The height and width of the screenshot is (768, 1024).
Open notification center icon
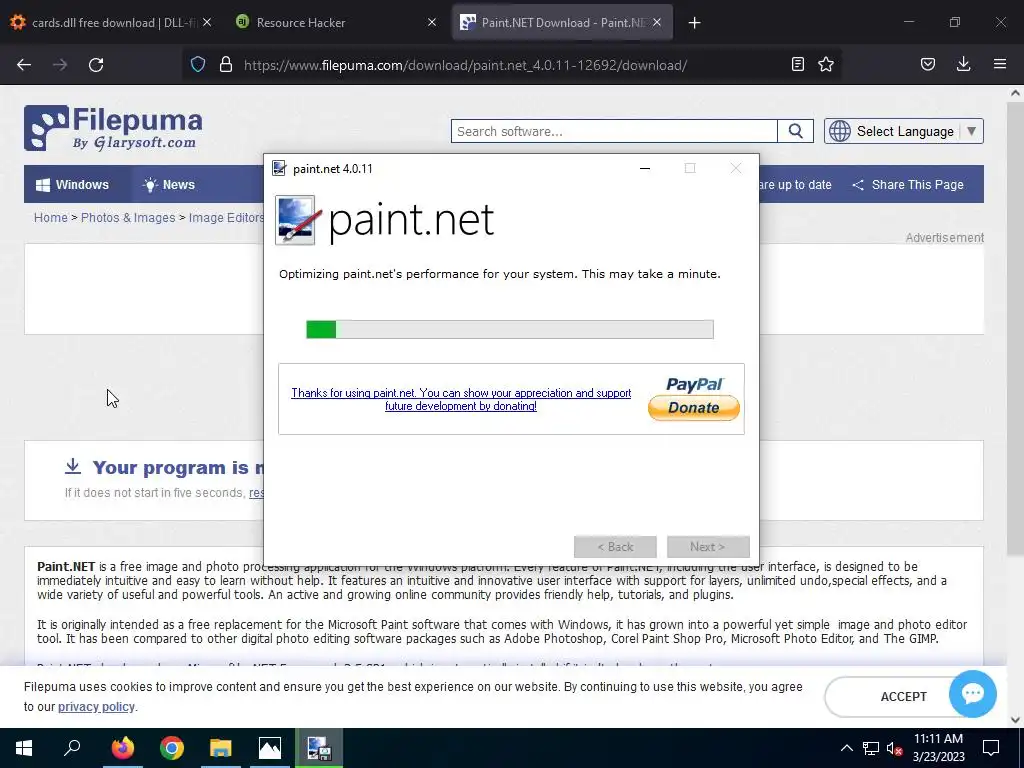point(991,748)
